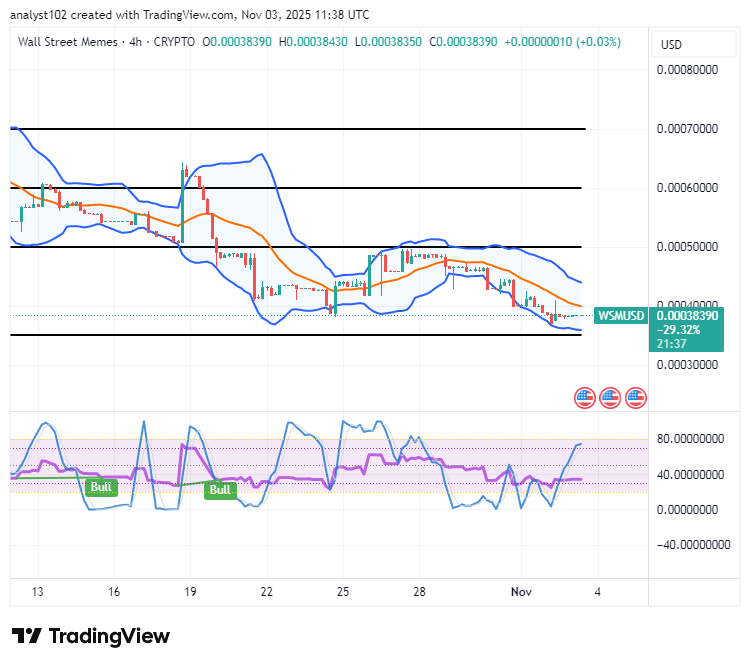Viewport: 750px width, 666px height.
Task: Click the date 28 on the time axis
Action: coord(419,592)
